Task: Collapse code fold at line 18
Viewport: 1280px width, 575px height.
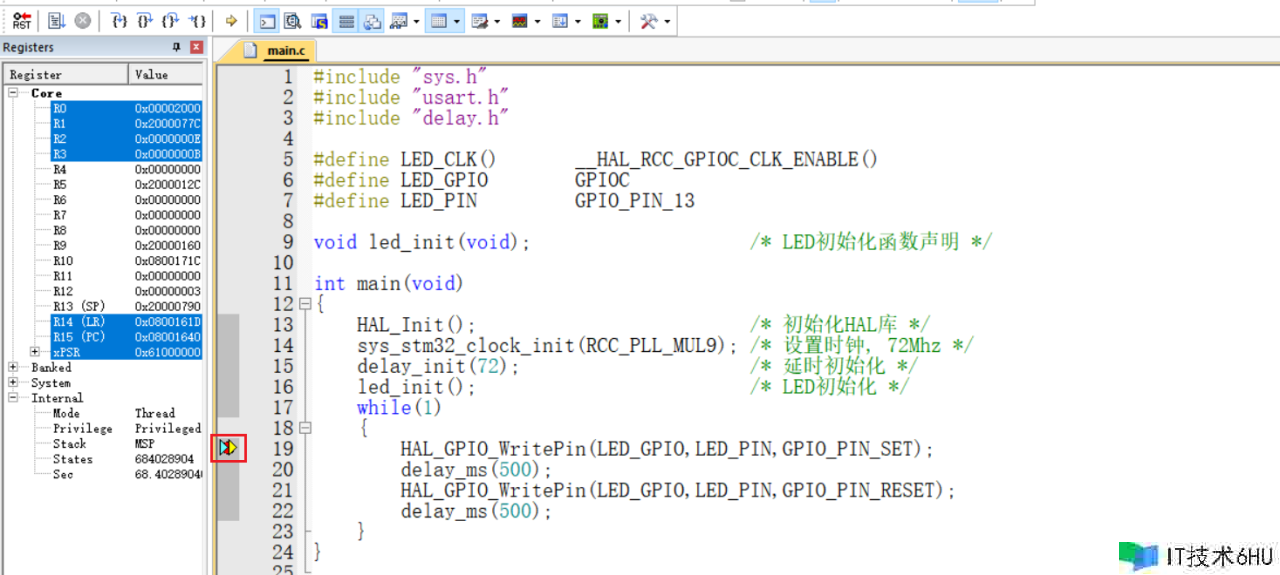Action: pyautogui.click(x=305, y=427)
